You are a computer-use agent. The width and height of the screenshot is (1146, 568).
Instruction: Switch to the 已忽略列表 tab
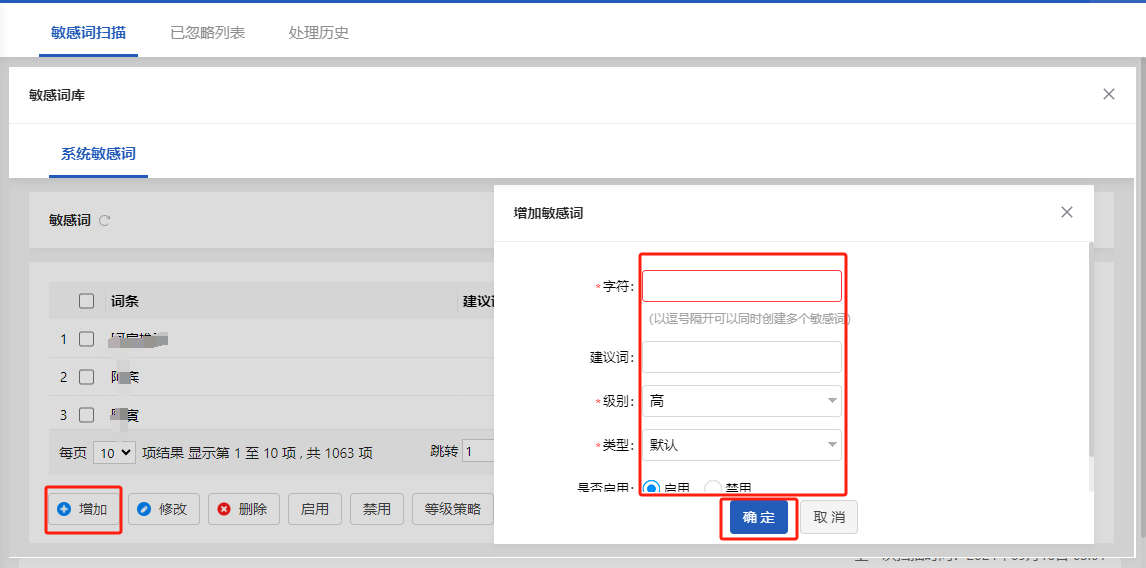tap(207, 32)
